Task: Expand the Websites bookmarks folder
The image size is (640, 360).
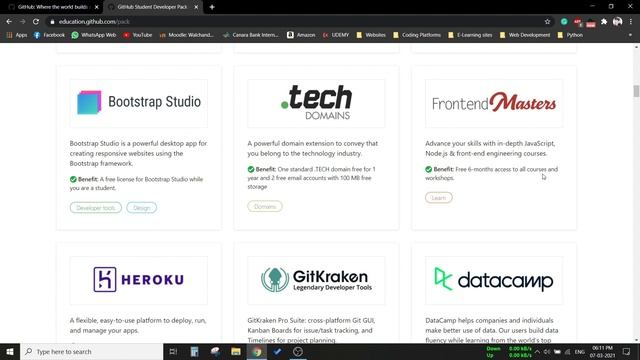Action: (x=371, y=35)
